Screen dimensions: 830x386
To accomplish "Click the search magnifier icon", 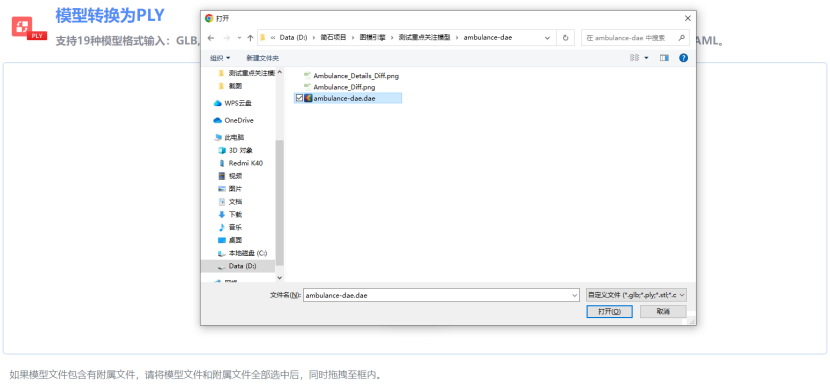I will point(682,38).
